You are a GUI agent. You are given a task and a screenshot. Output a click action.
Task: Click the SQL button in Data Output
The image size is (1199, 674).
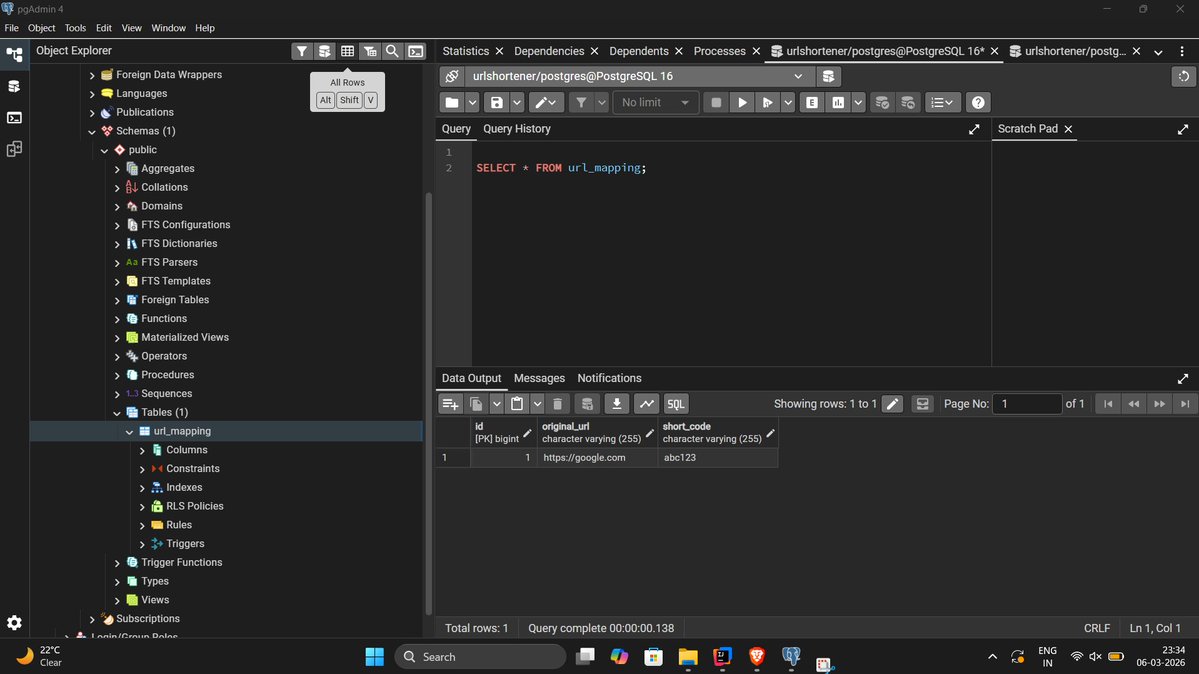pyautogui.click(x=675, y=404)
